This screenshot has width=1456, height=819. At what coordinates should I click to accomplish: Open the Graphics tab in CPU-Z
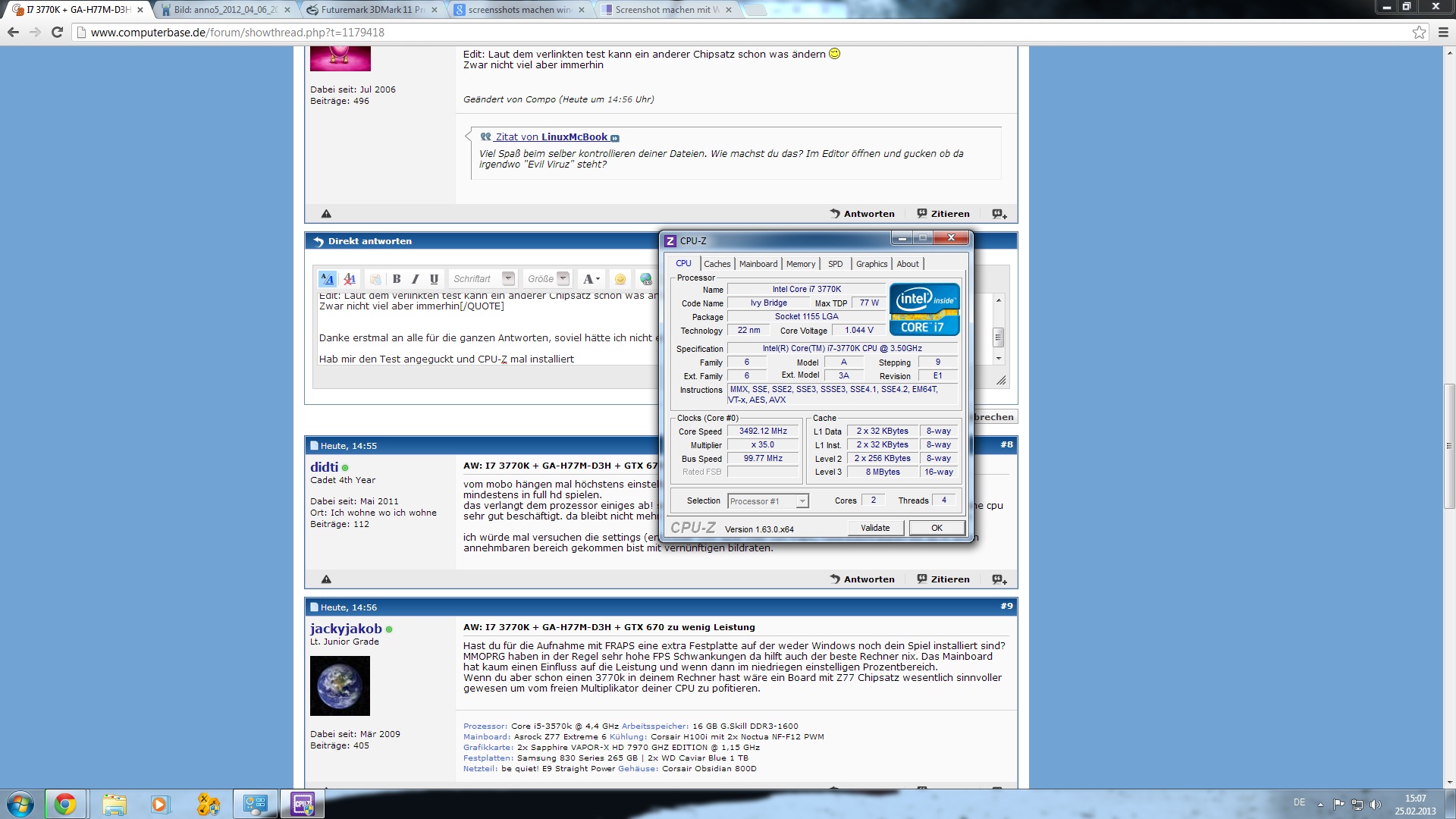click(x=871, y=264)
